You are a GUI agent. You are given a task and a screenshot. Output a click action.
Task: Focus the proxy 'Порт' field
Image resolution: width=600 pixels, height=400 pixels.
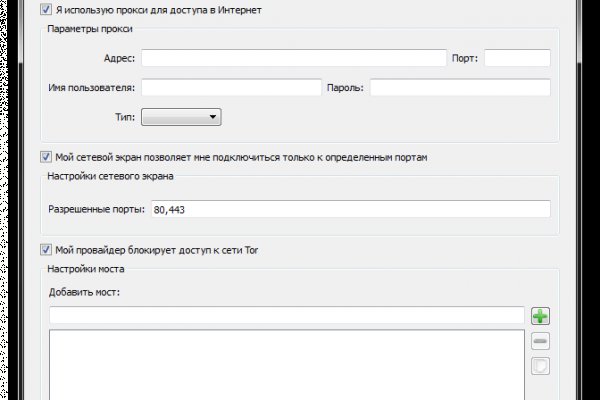click(x=517, y=58)
